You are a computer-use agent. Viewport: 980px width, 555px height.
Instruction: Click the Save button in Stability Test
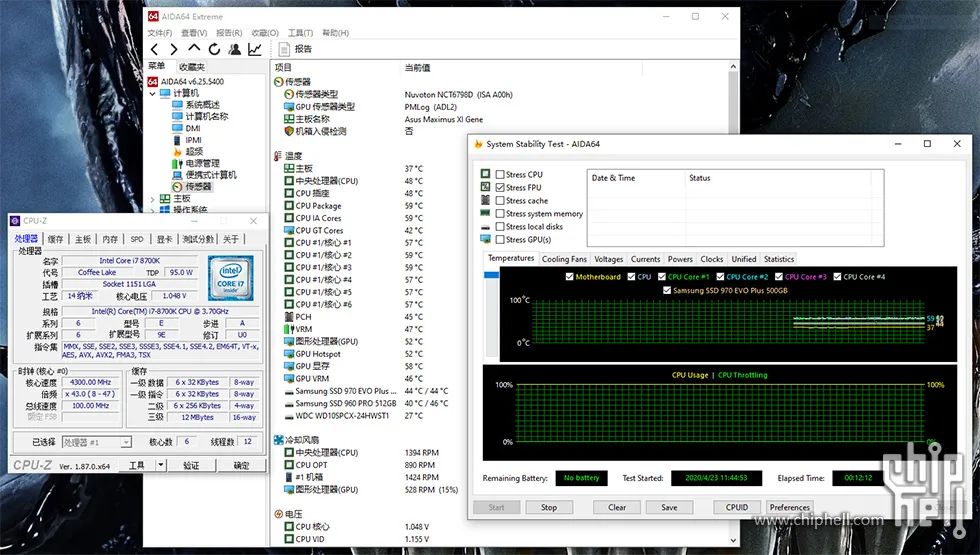click(669, 508)
